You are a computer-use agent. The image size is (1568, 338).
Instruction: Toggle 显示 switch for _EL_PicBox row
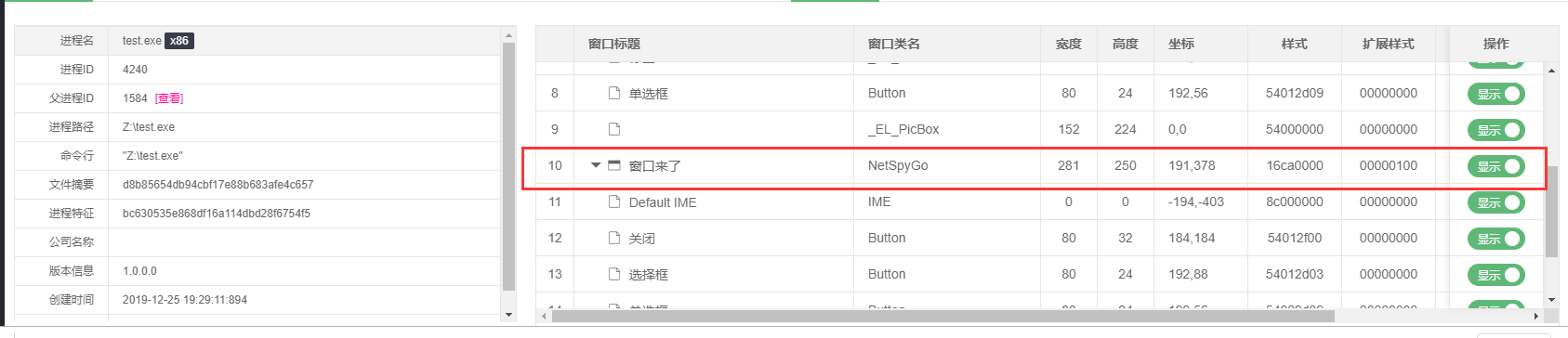1496,130
